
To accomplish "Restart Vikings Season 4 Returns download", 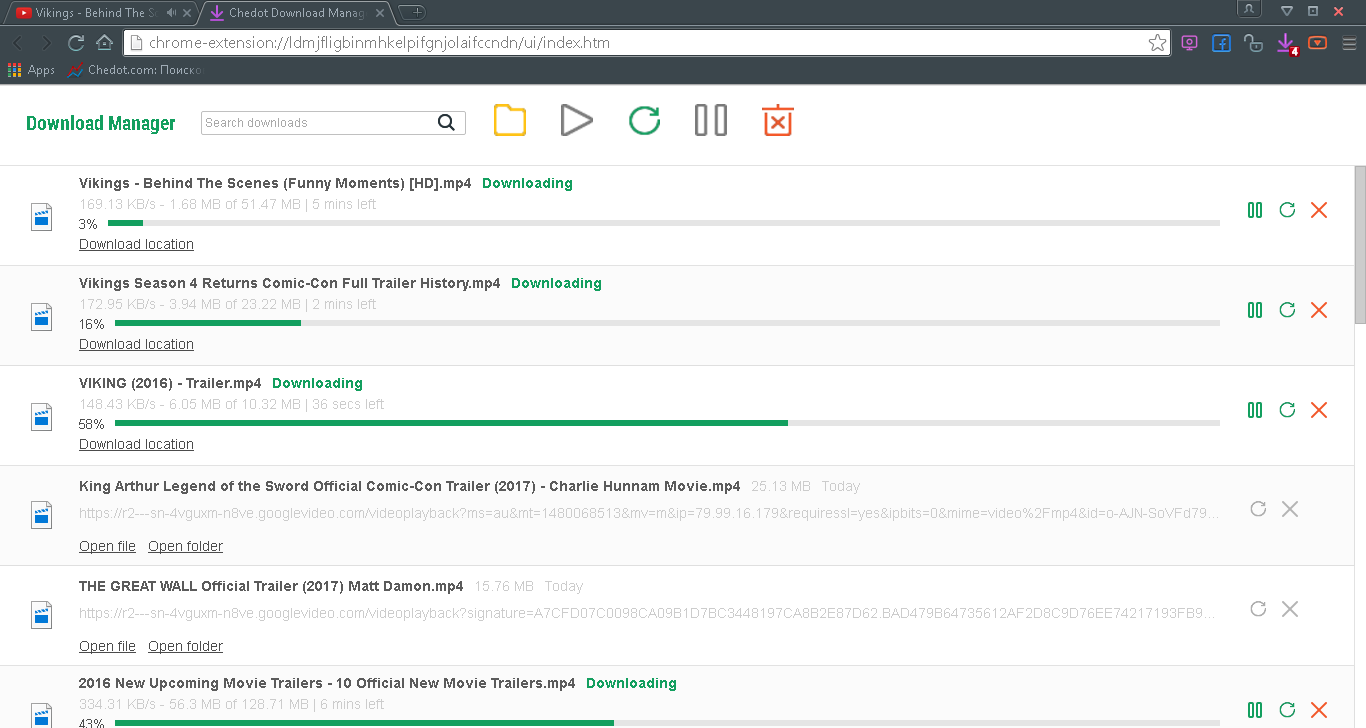I will click(x=1287, y=310).
